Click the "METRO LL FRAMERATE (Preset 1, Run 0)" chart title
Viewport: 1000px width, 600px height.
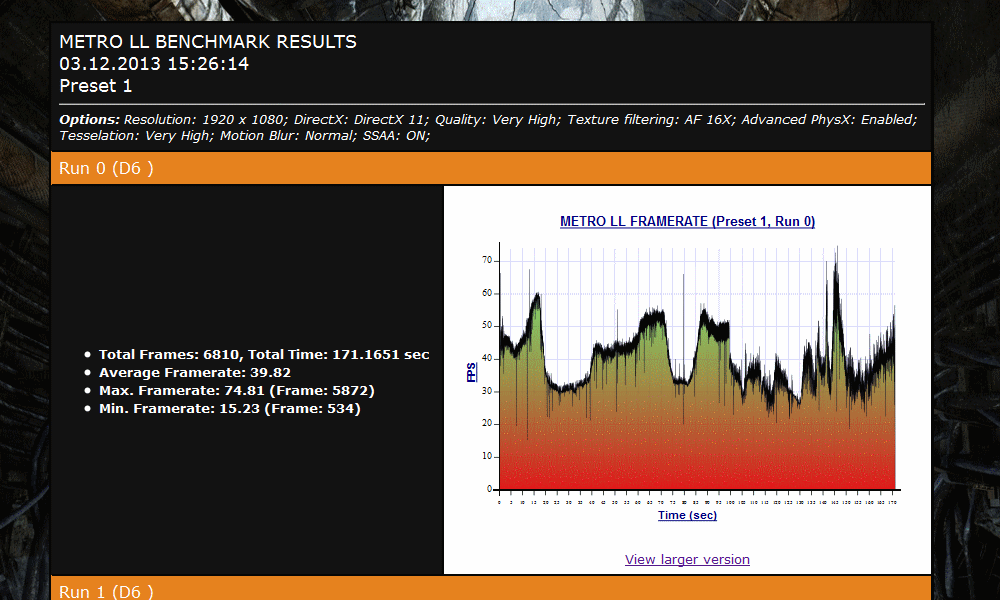(687, 221)
